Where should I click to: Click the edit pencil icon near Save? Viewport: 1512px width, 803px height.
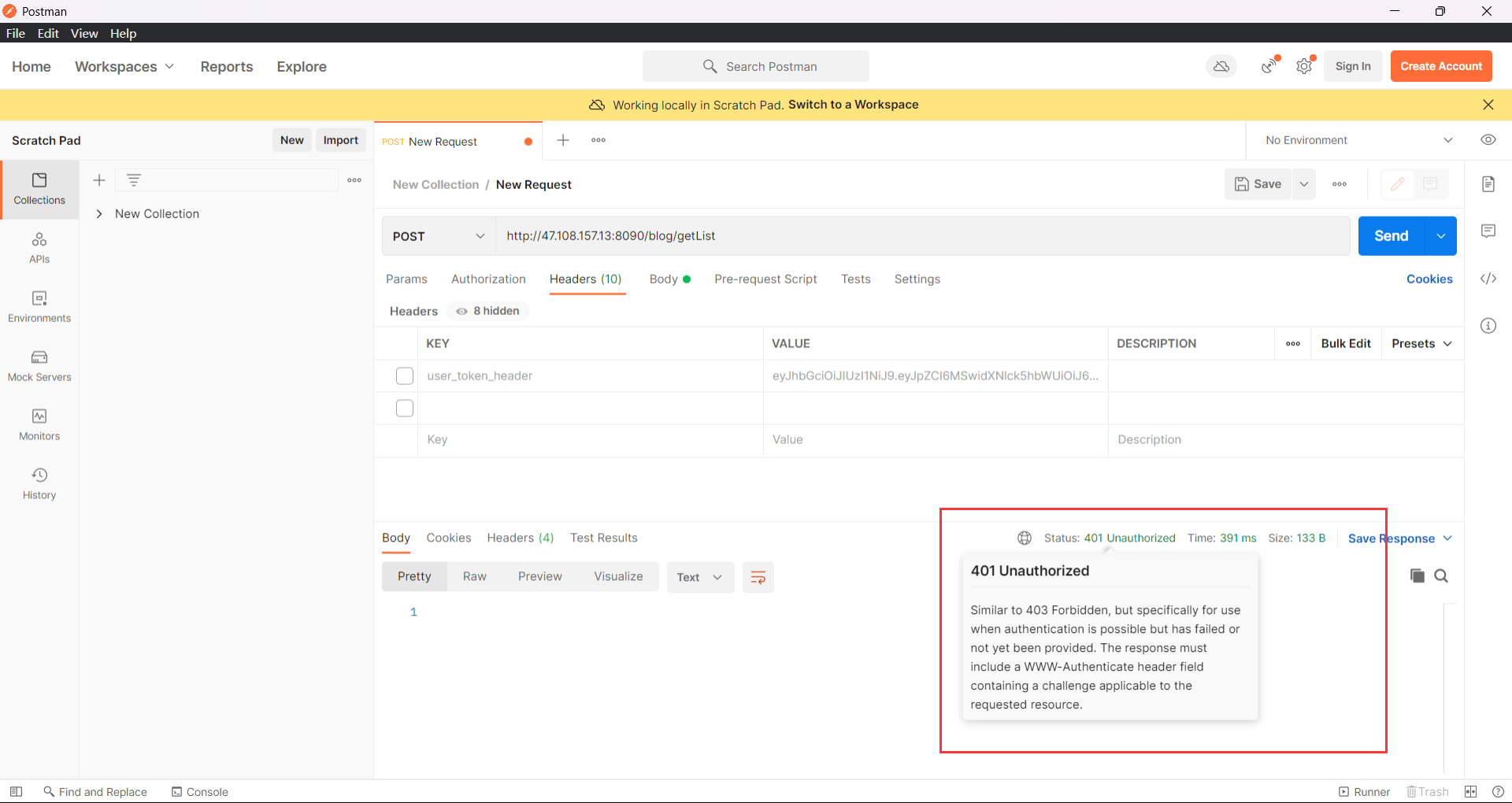1398,184
